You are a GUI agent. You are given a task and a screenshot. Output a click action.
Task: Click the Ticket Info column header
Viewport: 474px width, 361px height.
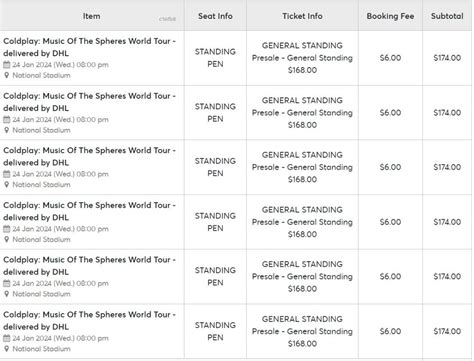click(302, 16)
